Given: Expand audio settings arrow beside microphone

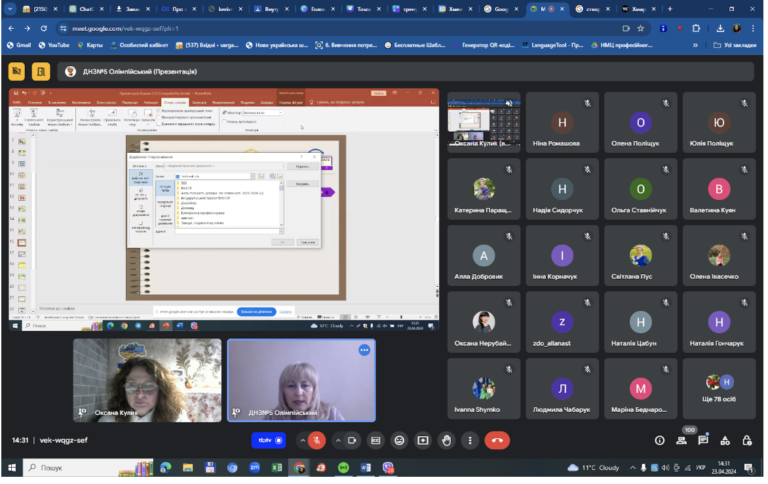Looking at the screenshot, I should point(303,441).
